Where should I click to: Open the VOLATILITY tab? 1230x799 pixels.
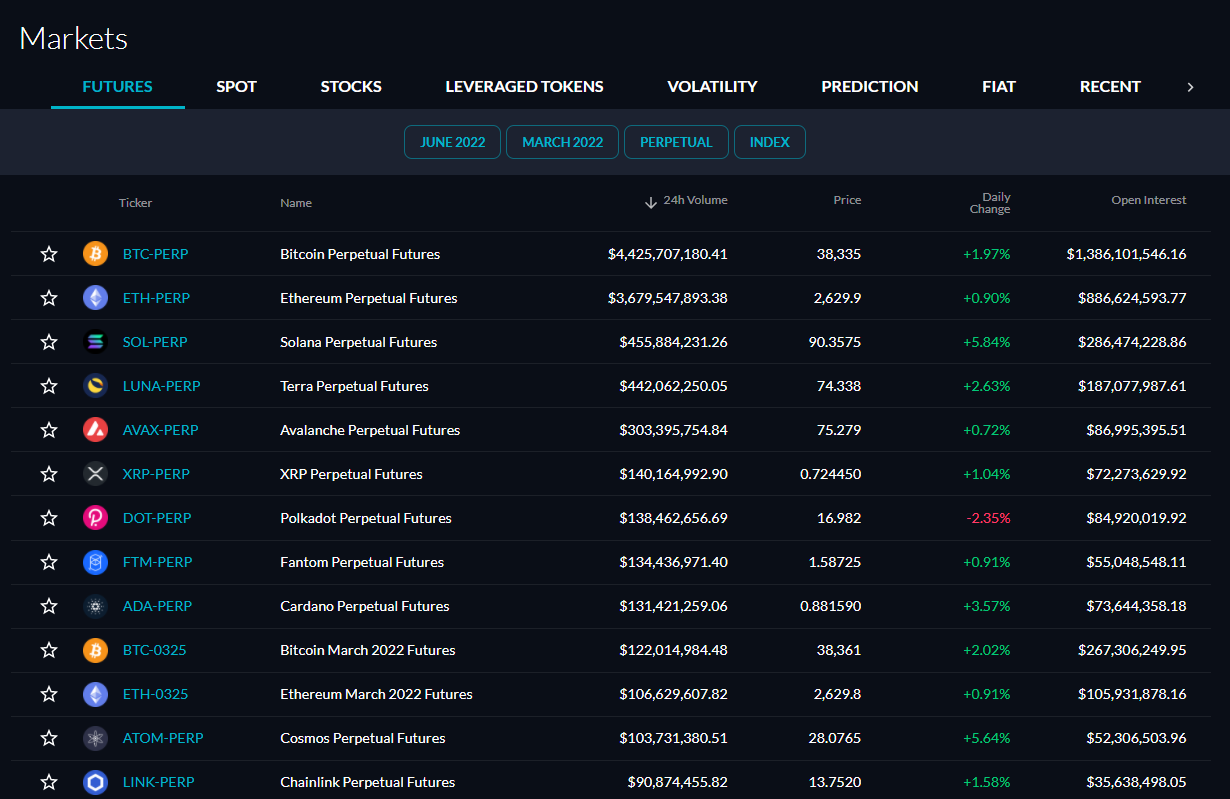tap(712, 86)
